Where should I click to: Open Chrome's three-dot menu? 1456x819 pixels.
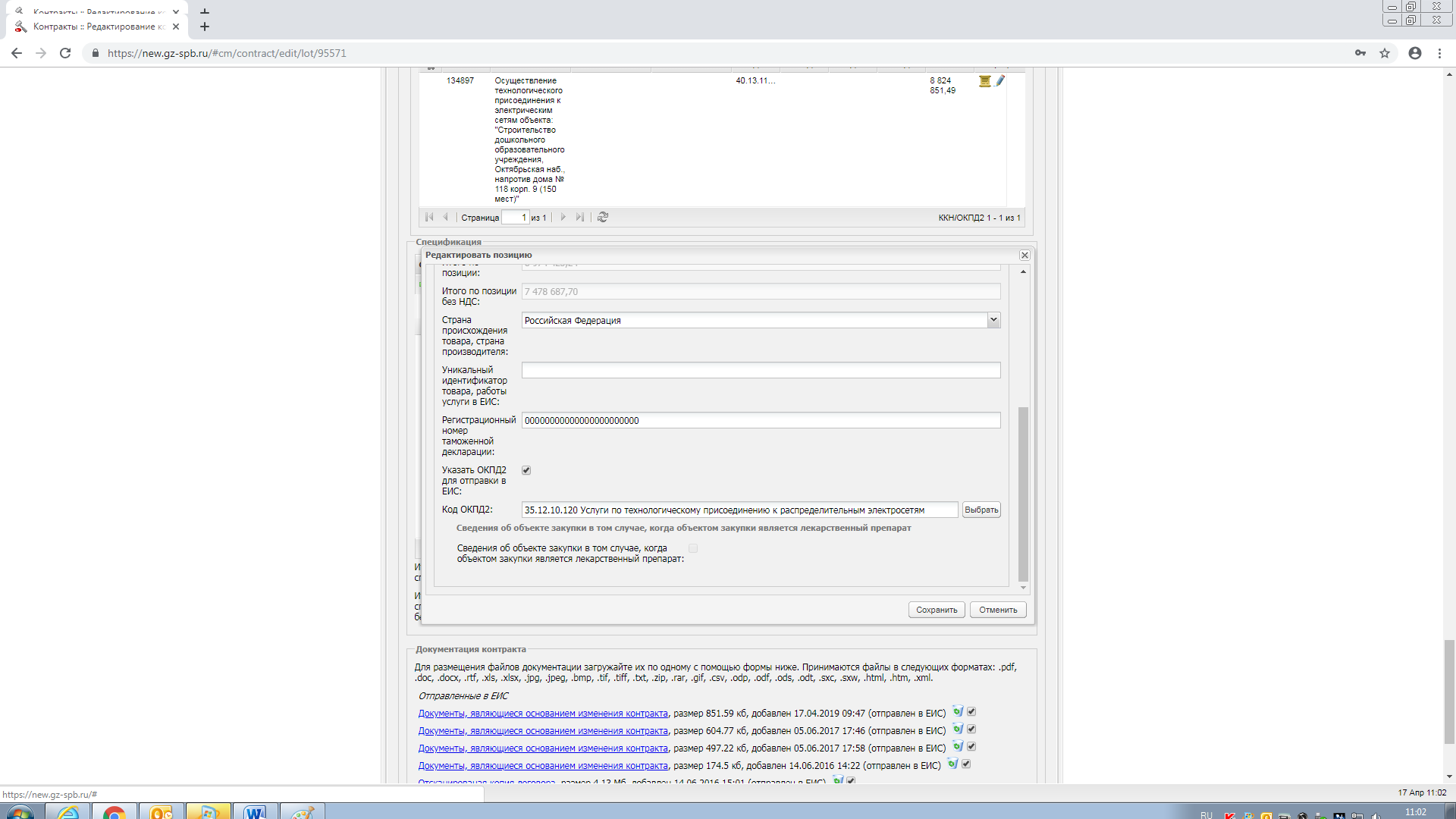coord(1439,53)
